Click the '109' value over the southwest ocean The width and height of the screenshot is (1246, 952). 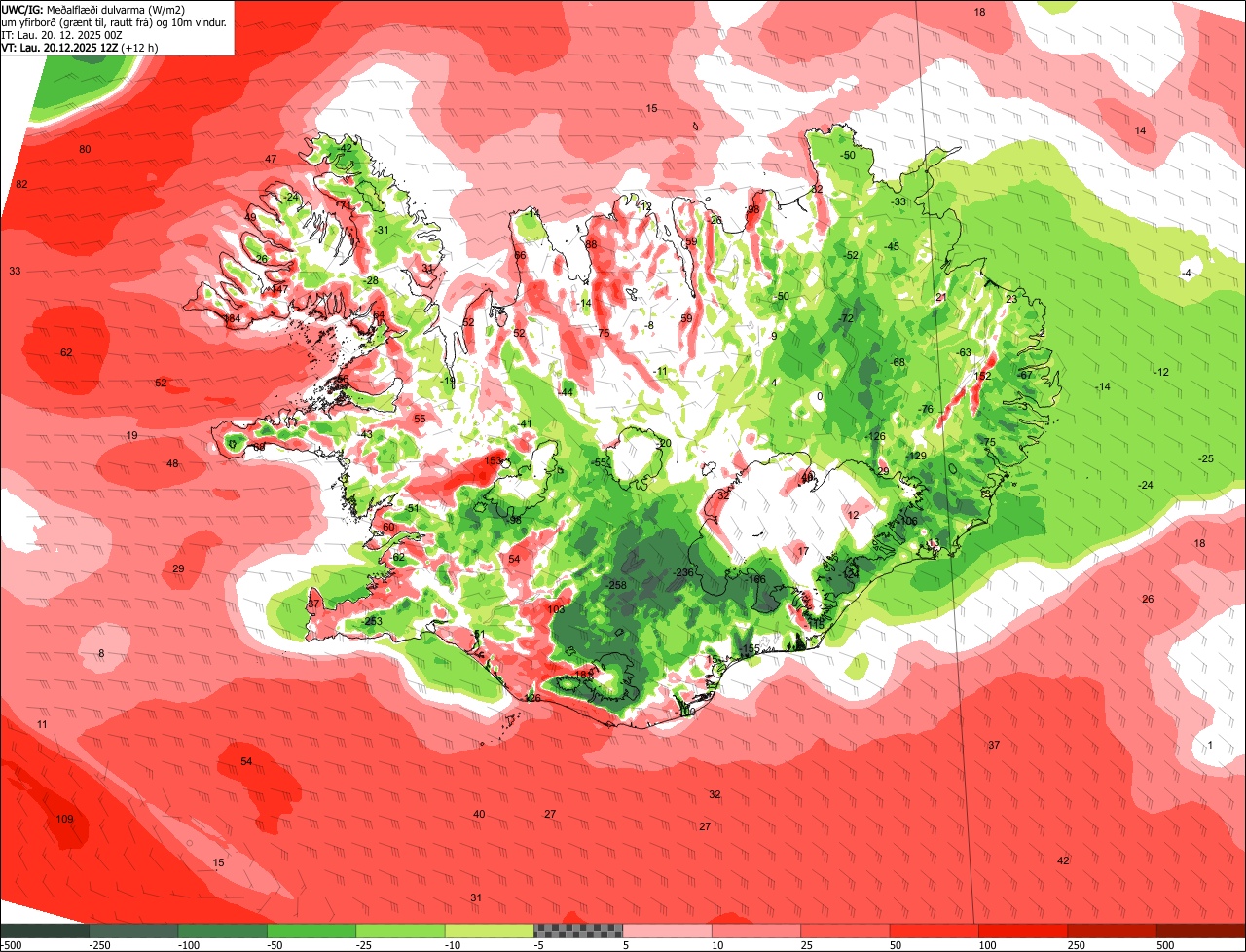tap(64, 819)
